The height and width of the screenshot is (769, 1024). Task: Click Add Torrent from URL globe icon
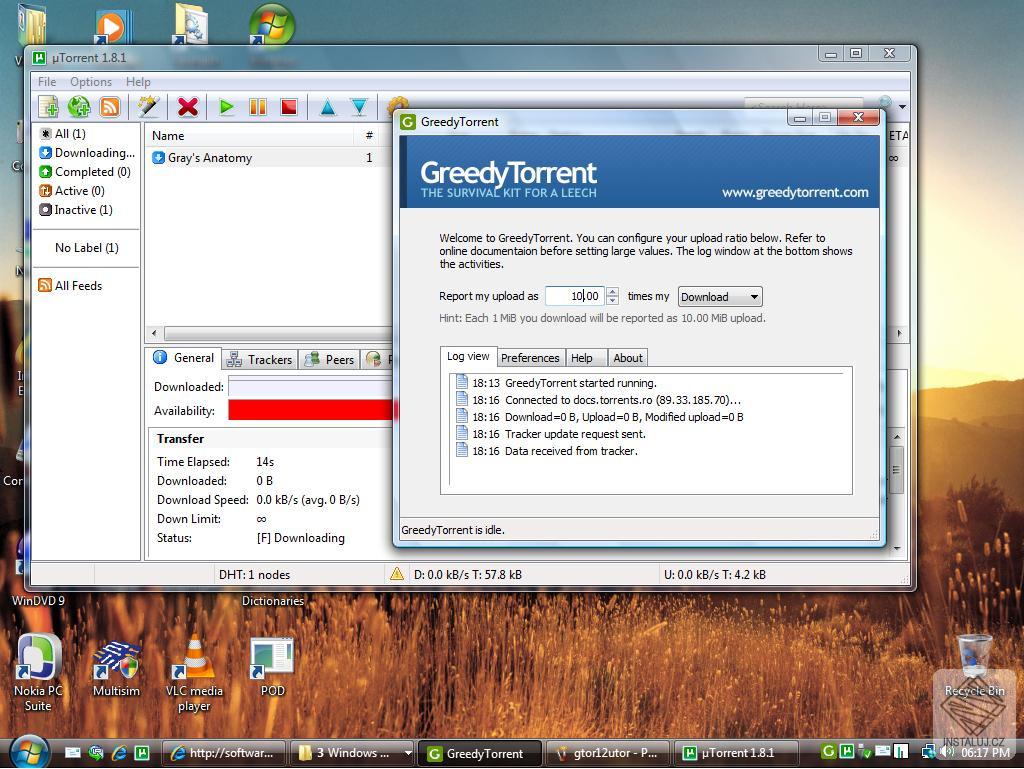tap(79, 106)
